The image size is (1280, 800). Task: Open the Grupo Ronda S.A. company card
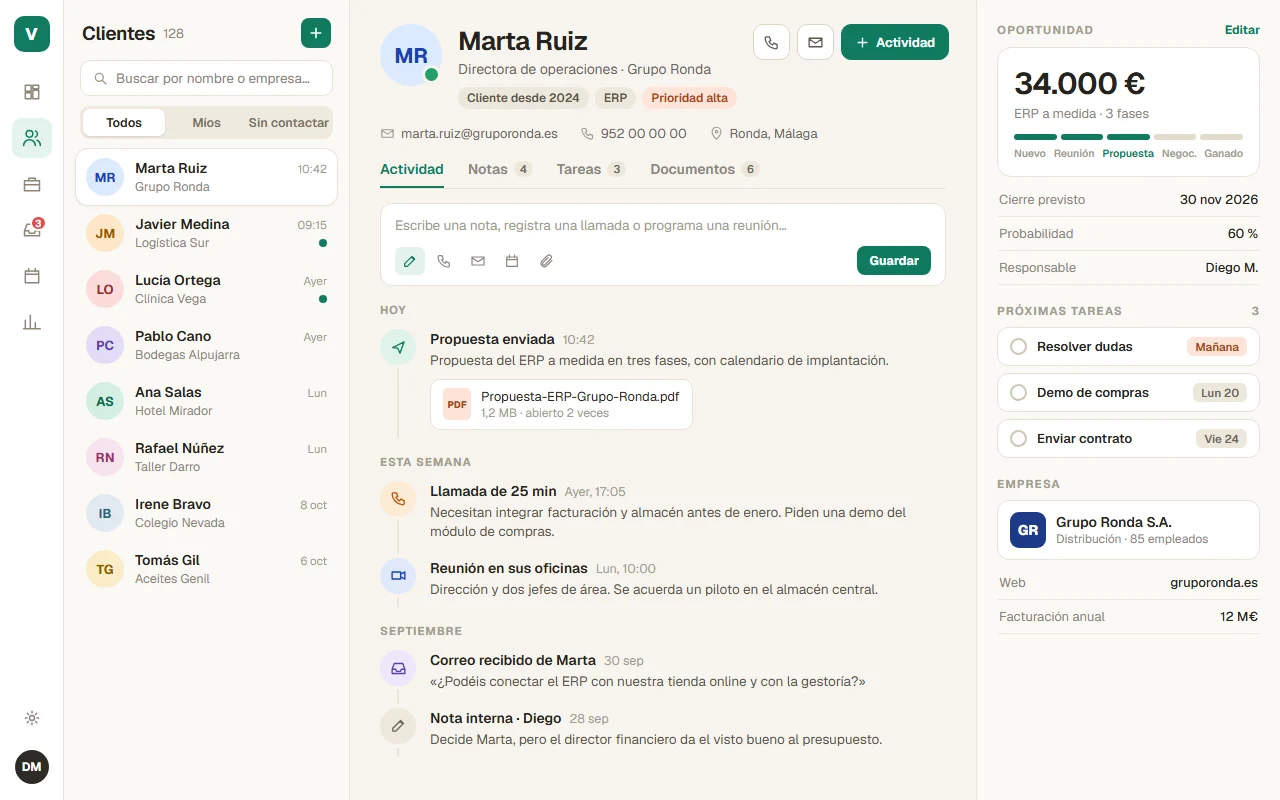(1128, 530)
